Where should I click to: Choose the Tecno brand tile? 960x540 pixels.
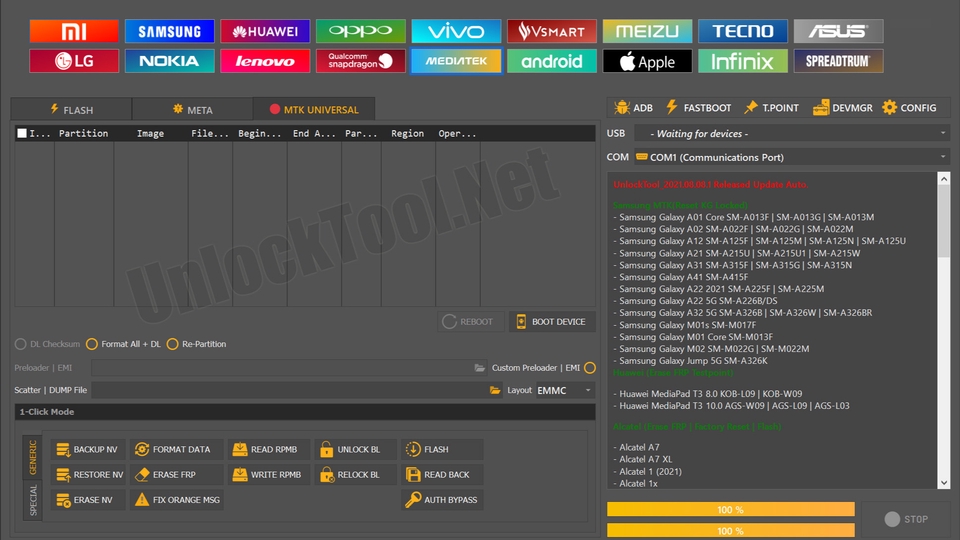point(743,31)
